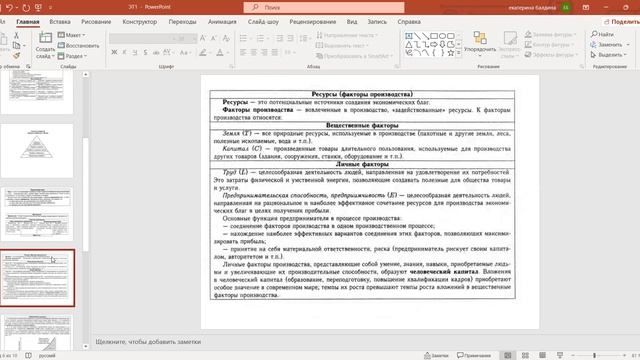Open the Рецензирование ribbon tab
640x360 pixels.
313,22
